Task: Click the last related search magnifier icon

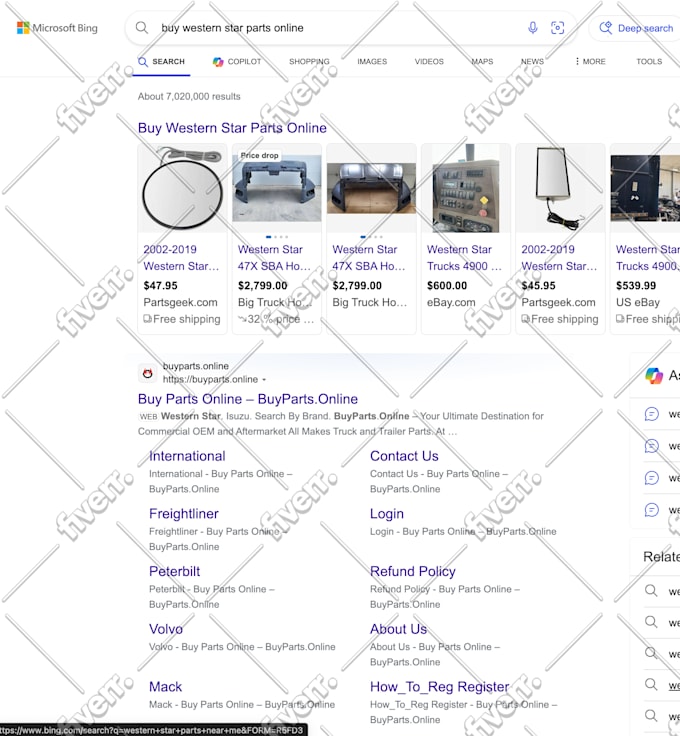Action: (x=651, y=715)
